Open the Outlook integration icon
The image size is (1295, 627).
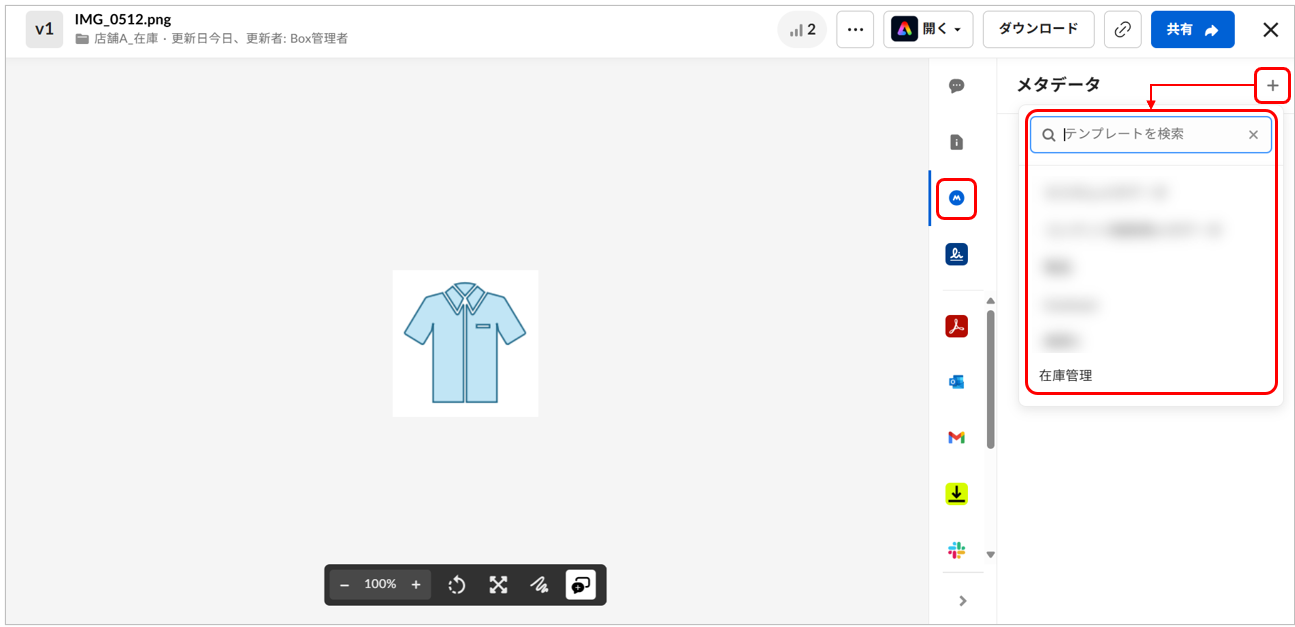pyautogui.click(x=956, y=382)
